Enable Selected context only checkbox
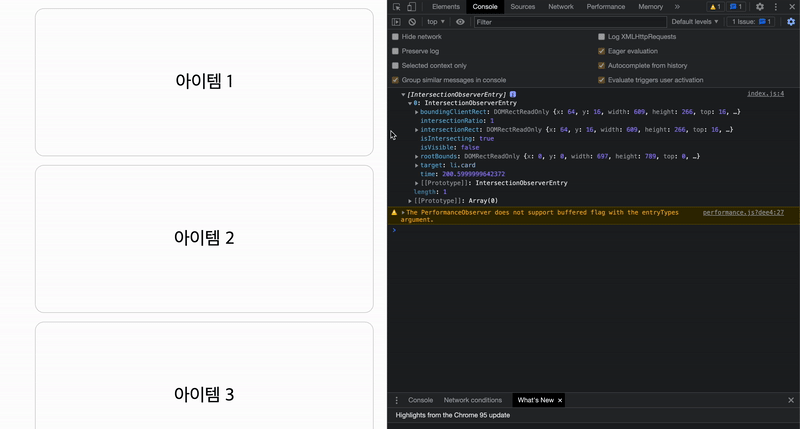The image size is (800, 429). click(395, 65)
